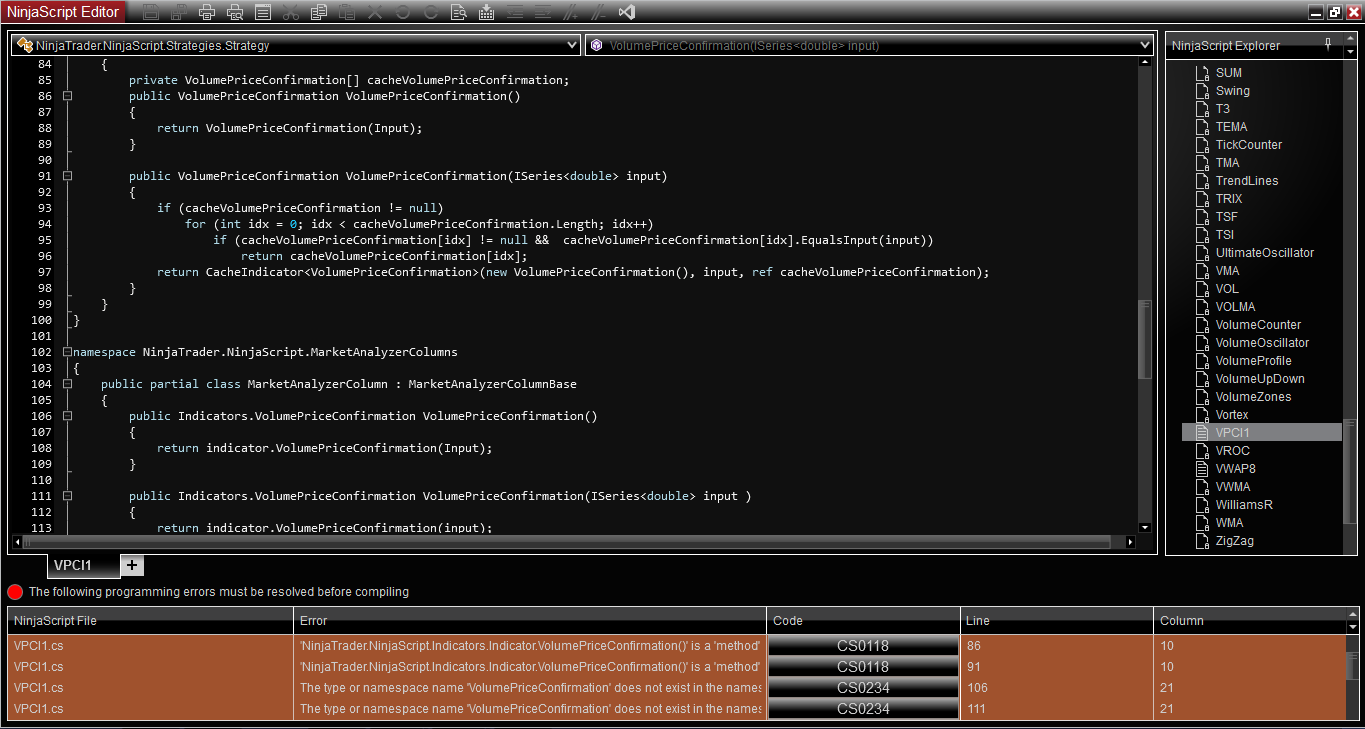The height and width of the screenshot is (729, 1365).
Task: Collapse the class at line 104
Action: (68, 384)
